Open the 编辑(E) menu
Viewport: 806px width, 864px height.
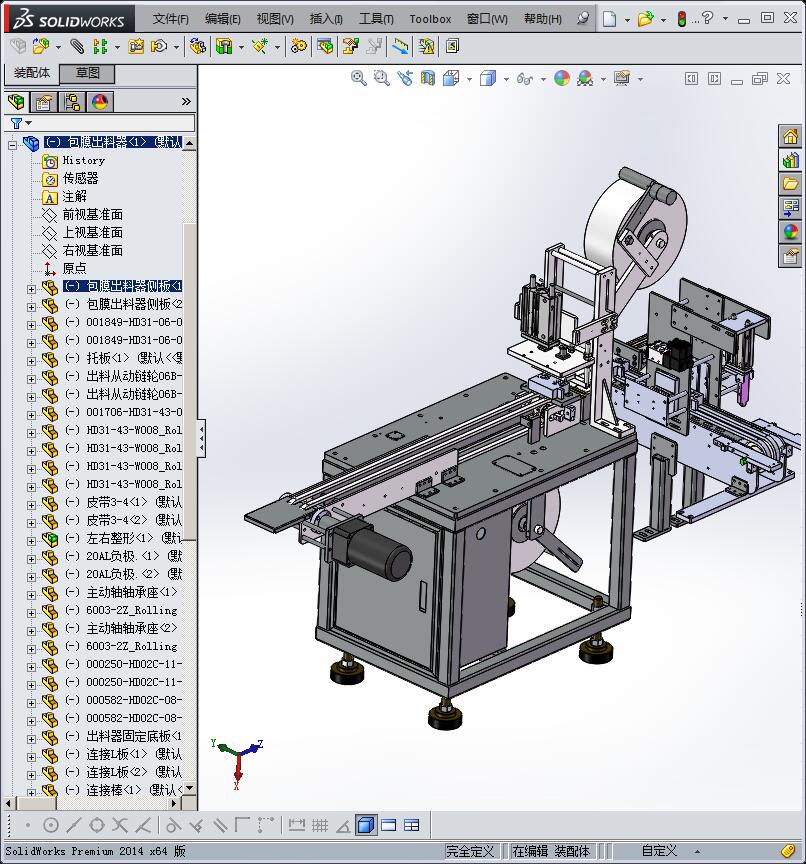click(223, 19)
